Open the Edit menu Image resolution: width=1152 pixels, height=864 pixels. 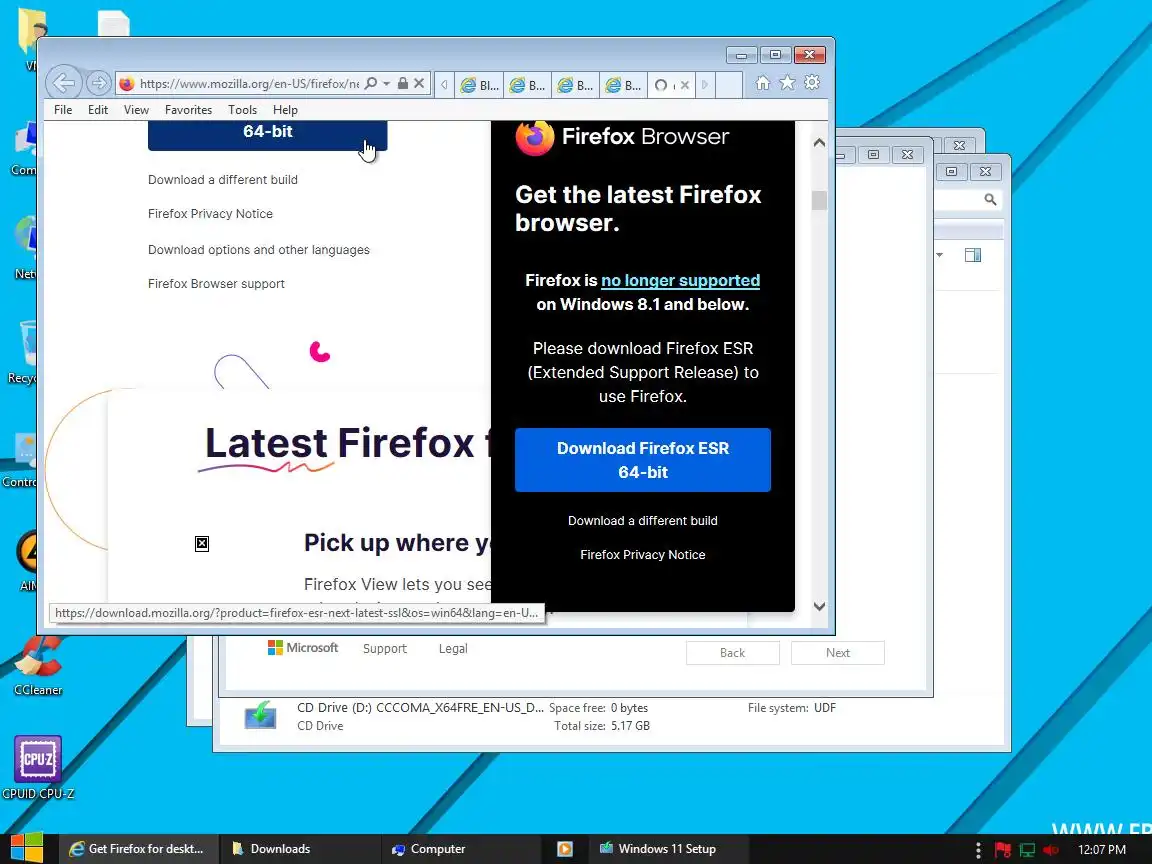pos(98,109)
